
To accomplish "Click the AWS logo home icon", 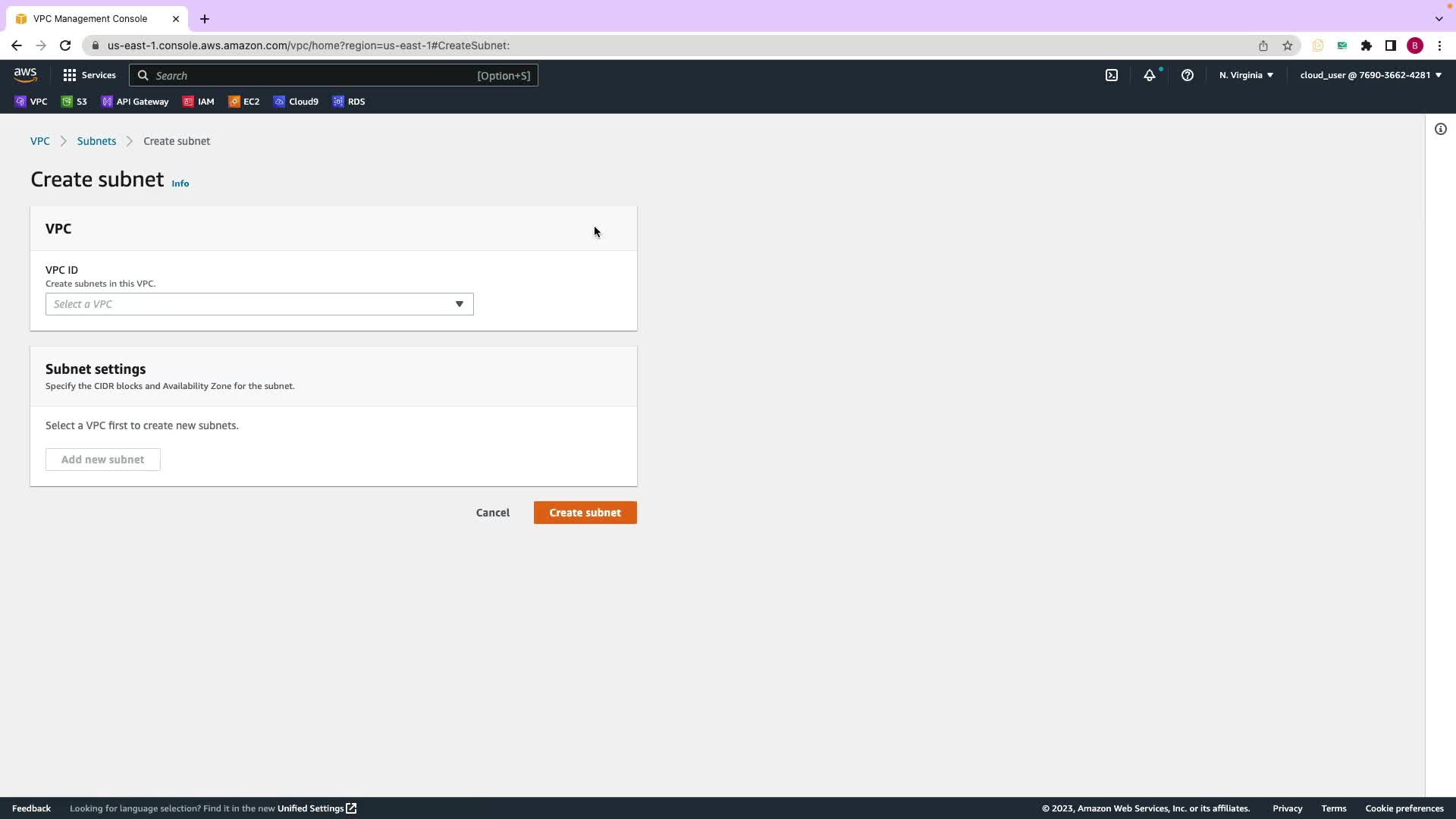I will (25, 74).
